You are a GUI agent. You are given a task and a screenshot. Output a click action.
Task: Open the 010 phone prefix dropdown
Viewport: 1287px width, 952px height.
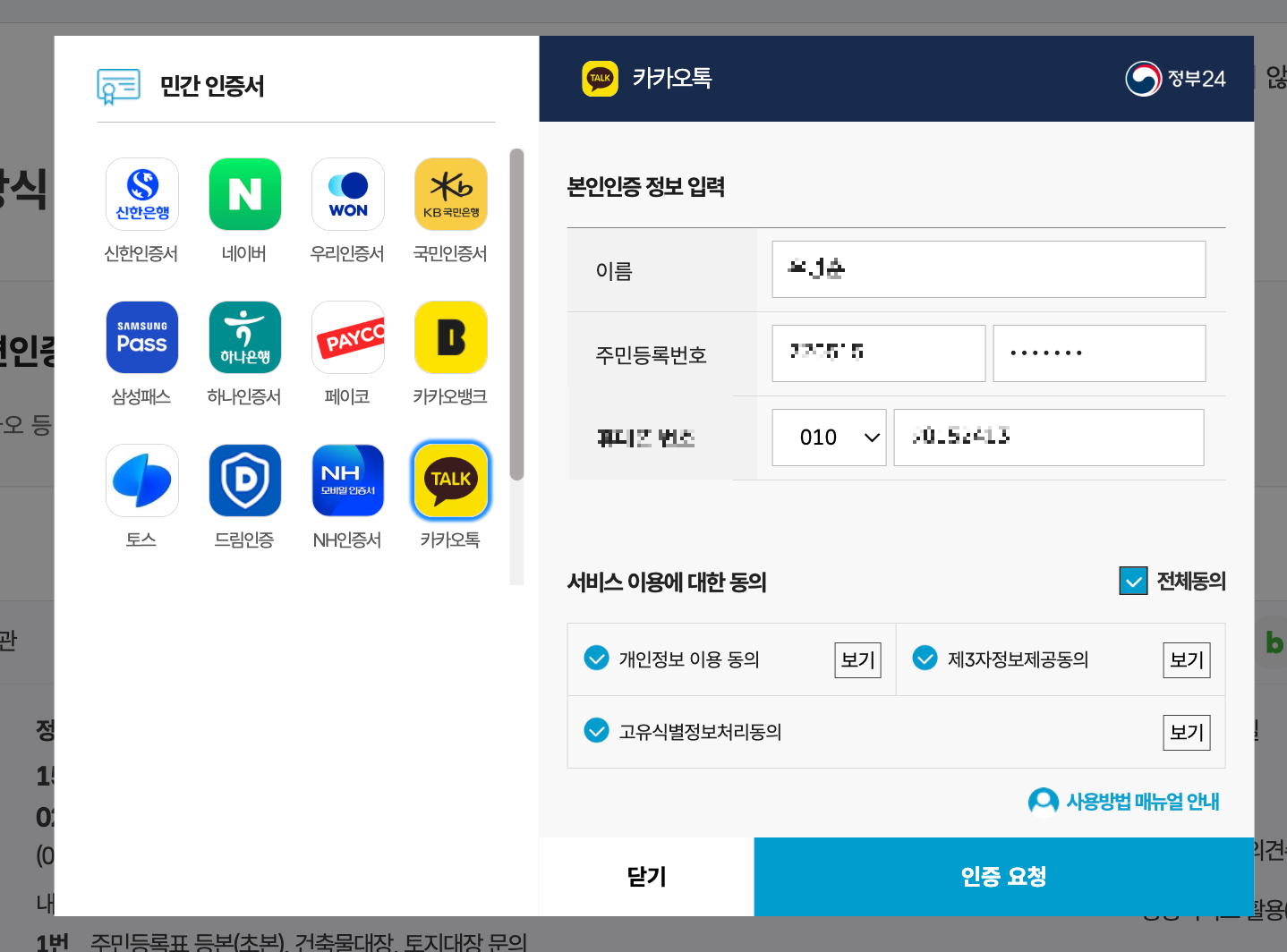[x=829, y=438]
